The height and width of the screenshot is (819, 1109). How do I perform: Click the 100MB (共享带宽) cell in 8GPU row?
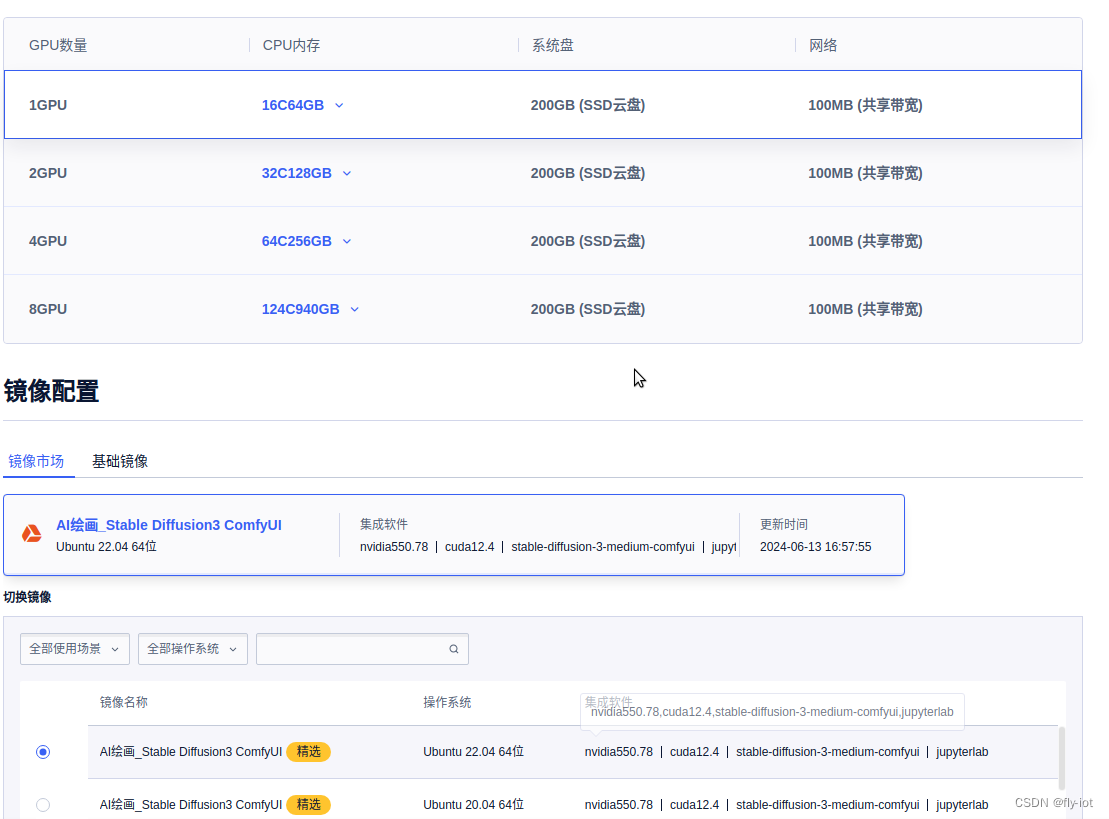865,309
